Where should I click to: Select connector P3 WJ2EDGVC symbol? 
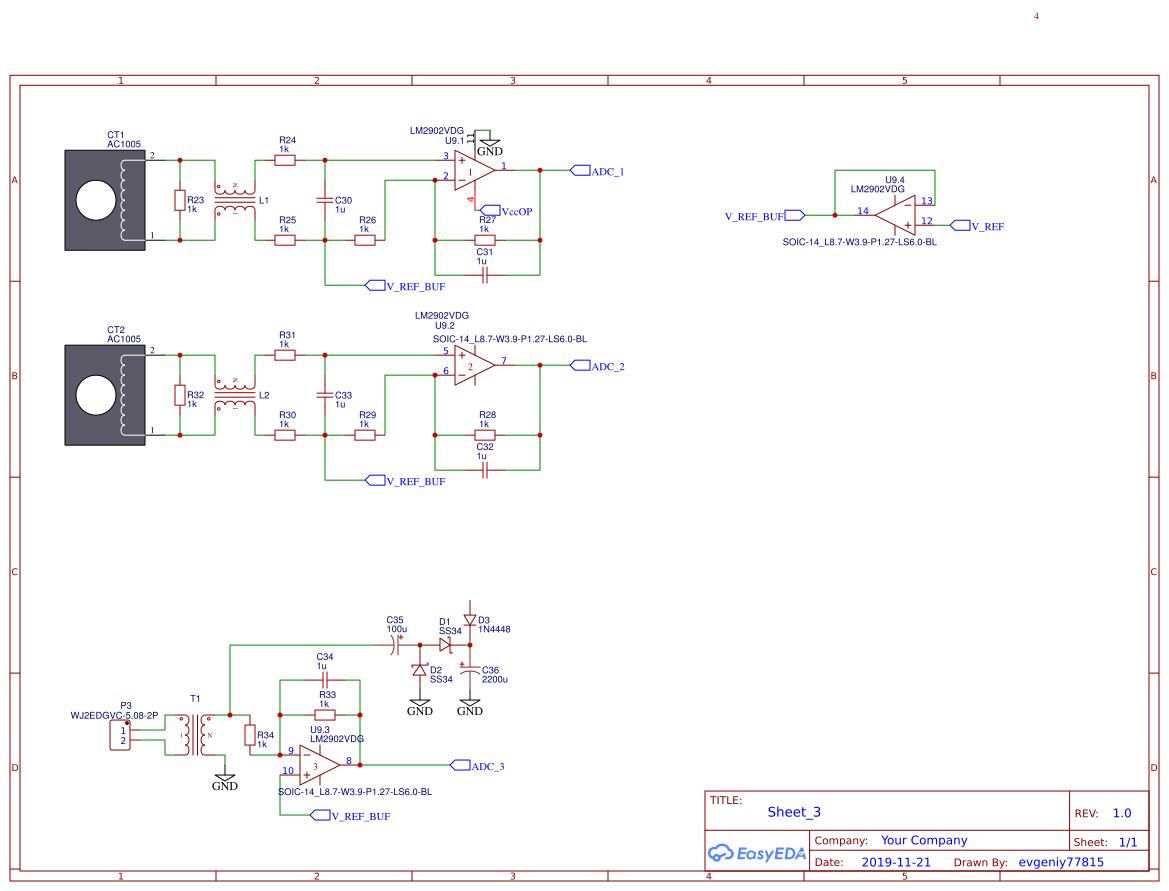pos(120,735)
